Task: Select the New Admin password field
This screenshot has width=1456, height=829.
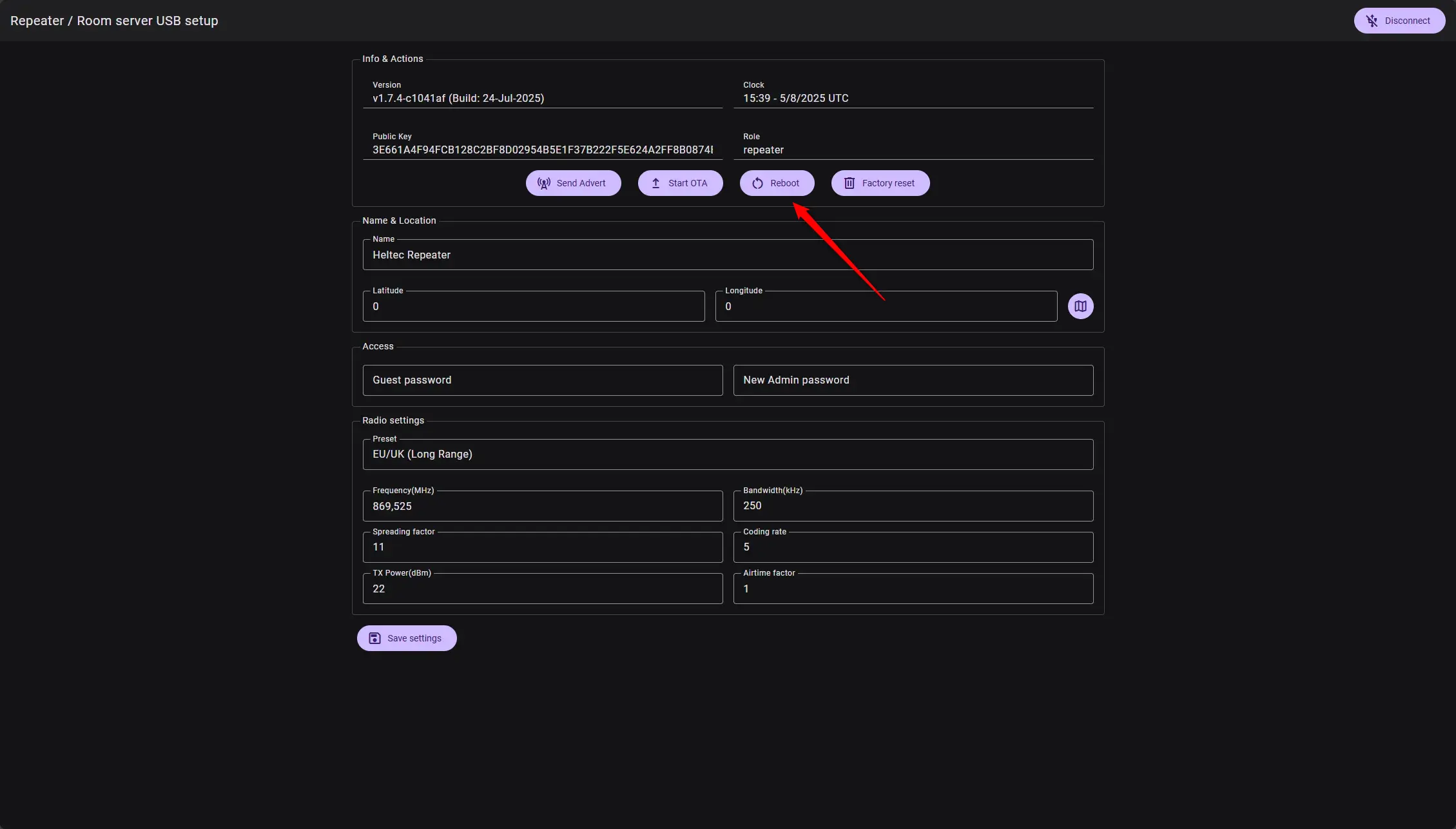Action: (913, 380)
